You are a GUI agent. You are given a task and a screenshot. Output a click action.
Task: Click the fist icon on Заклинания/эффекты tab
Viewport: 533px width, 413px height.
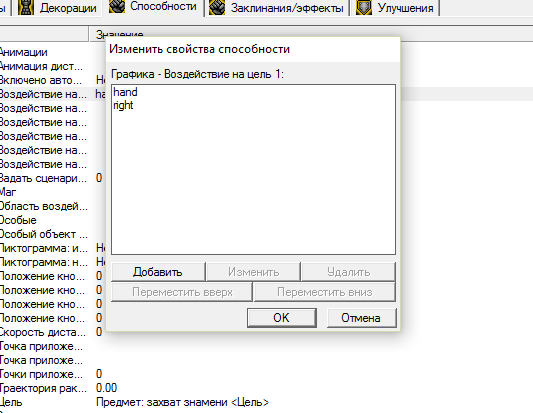point(217,7)
